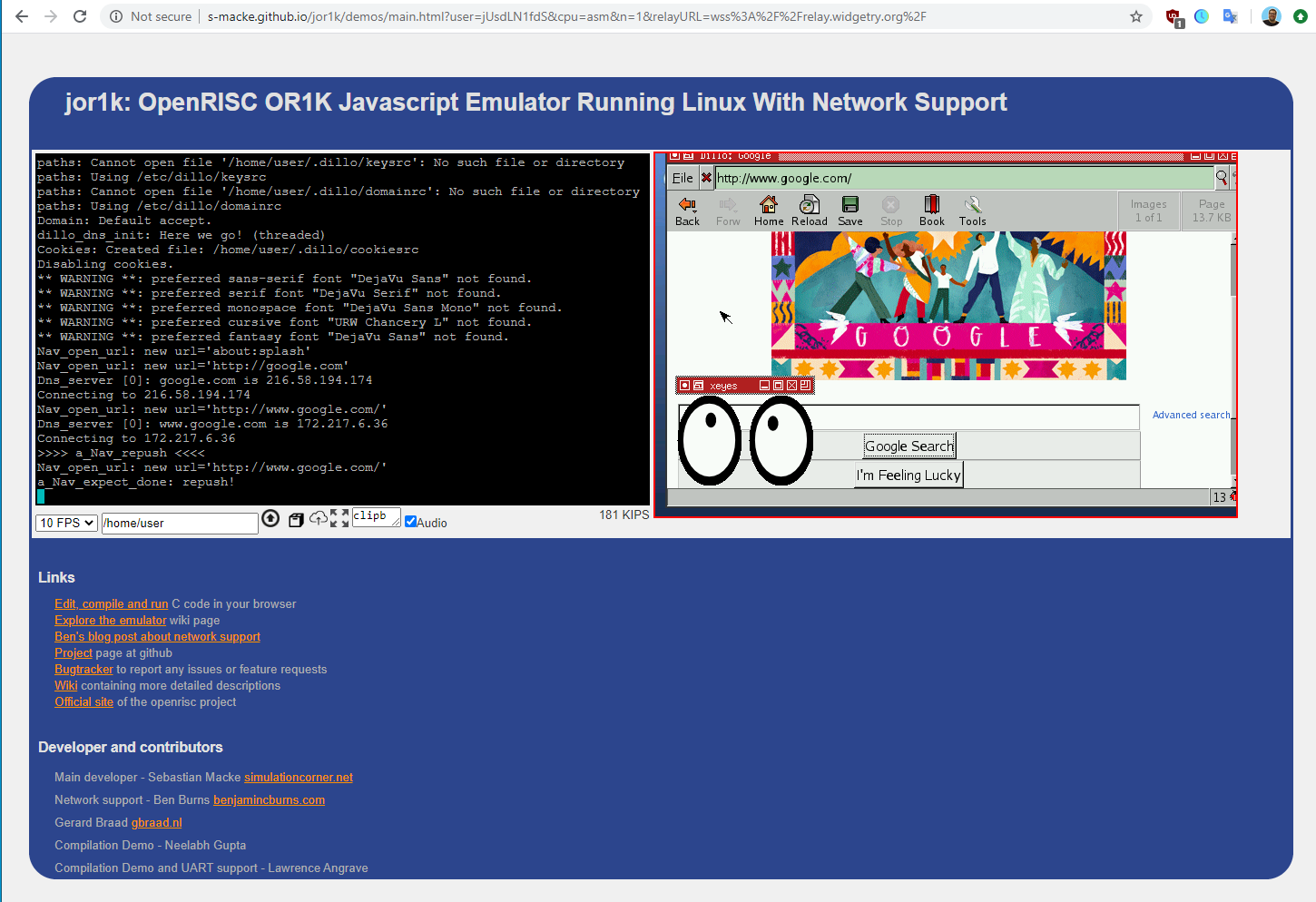This screenshot has width=1316, height=902.
Task: Click the Images 1 of 1 panel in Dillo
Action: point(1148,210)
